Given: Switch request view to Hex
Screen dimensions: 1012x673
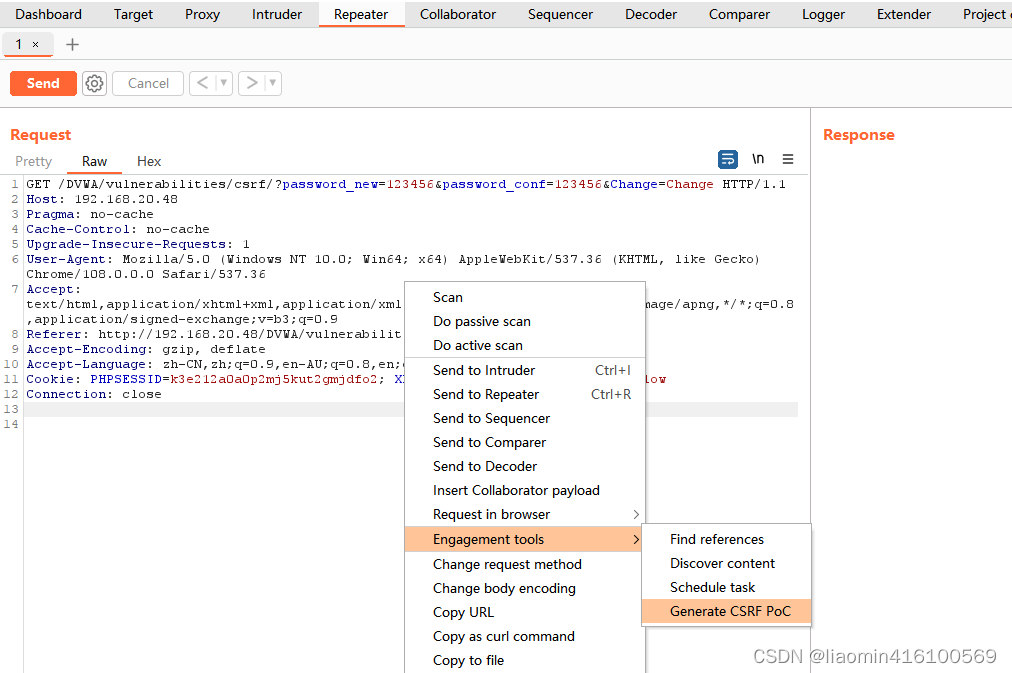Looking at the screenshot, I should pos(148,161).
